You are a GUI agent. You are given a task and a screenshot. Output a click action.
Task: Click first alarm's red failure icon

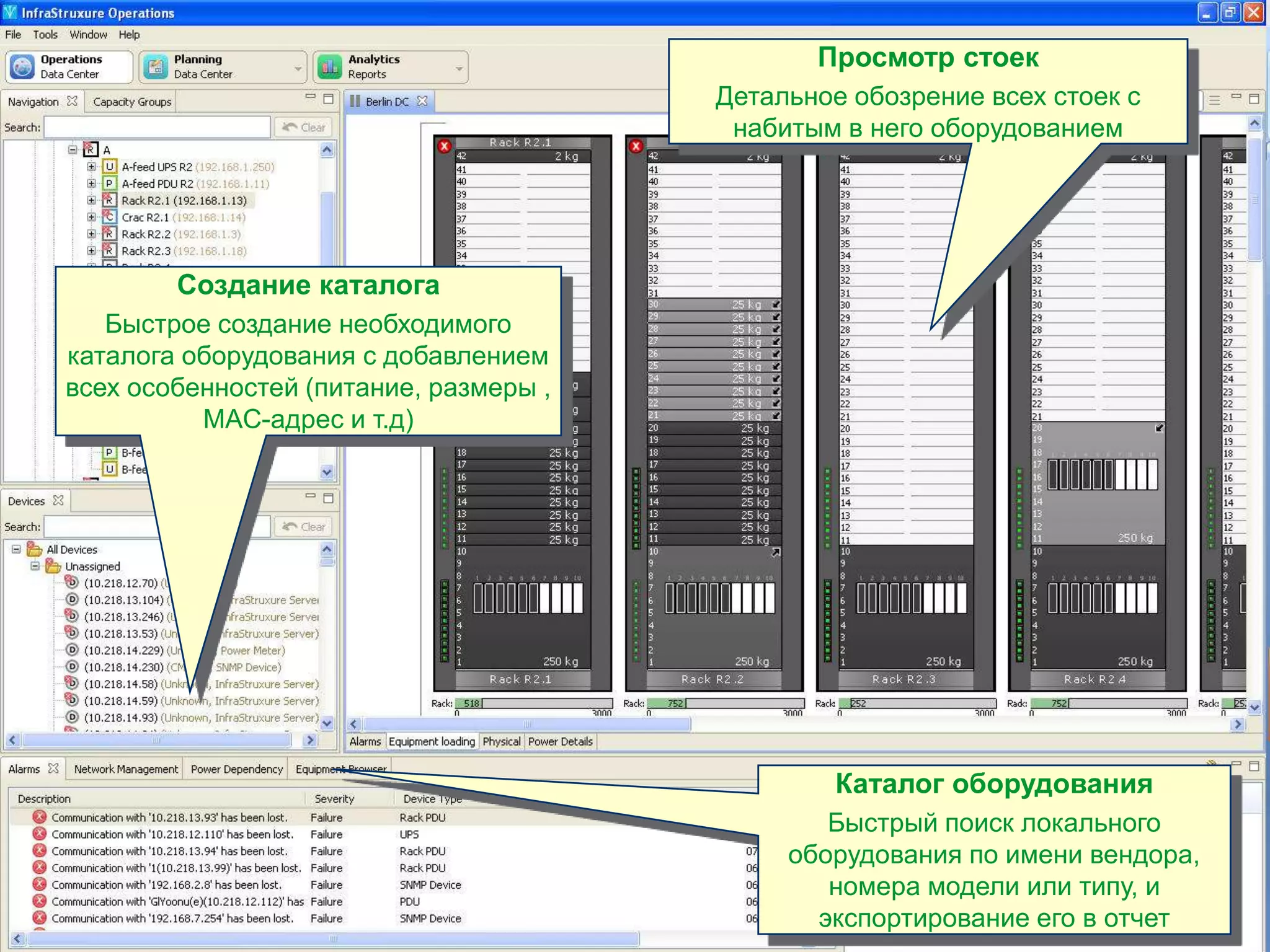click(x=40, y=817)
